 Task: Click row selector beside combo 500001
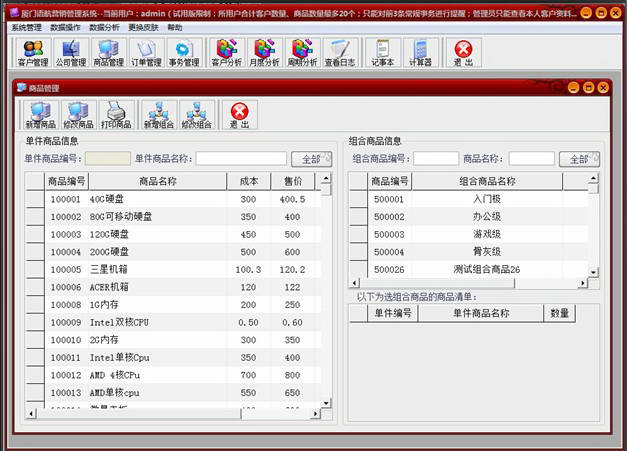[x=359, y=199]
